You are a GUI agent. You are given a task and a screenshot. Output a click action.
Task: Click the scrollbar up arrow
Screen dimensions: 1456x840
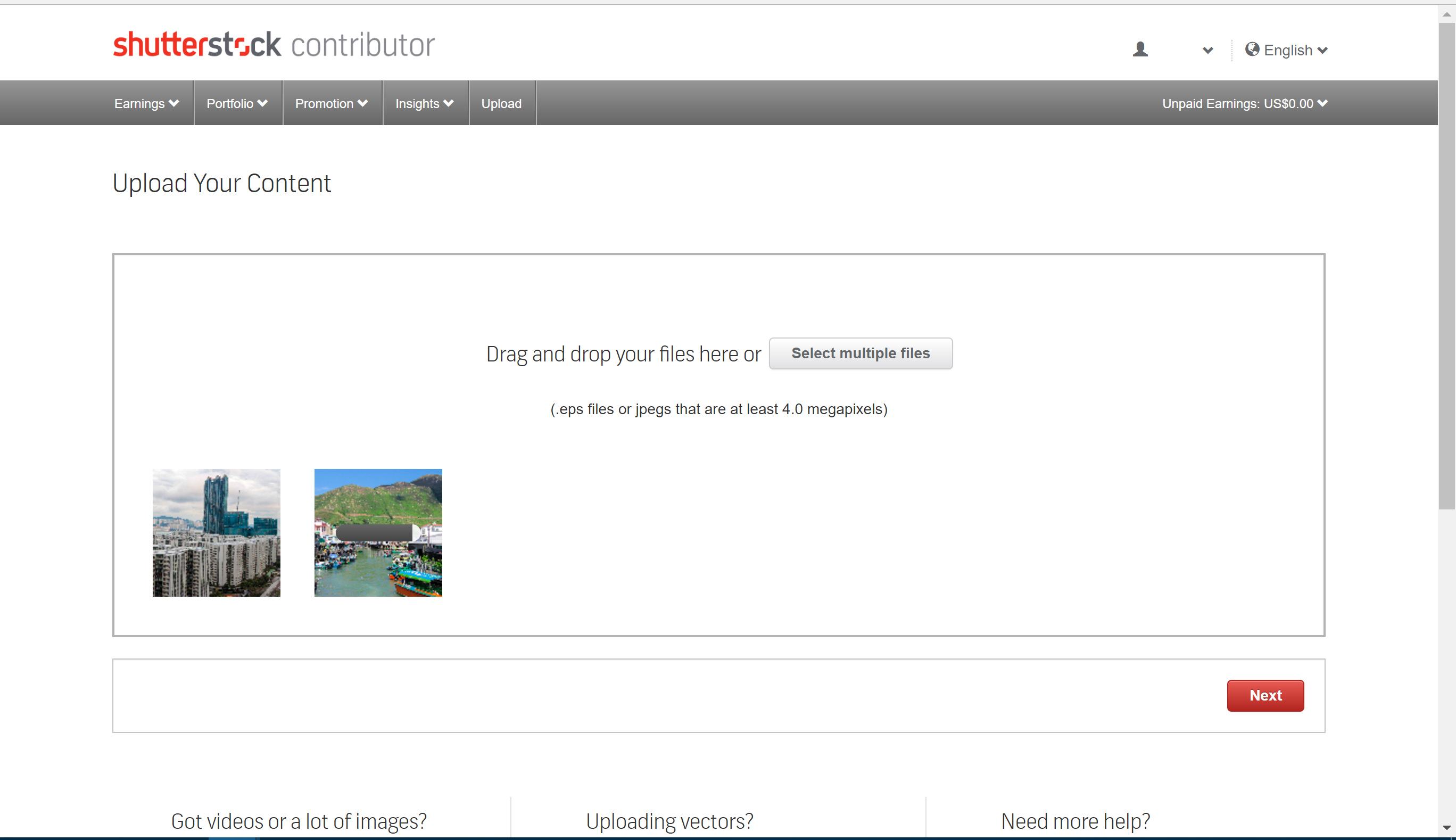tap(1446, 14)
